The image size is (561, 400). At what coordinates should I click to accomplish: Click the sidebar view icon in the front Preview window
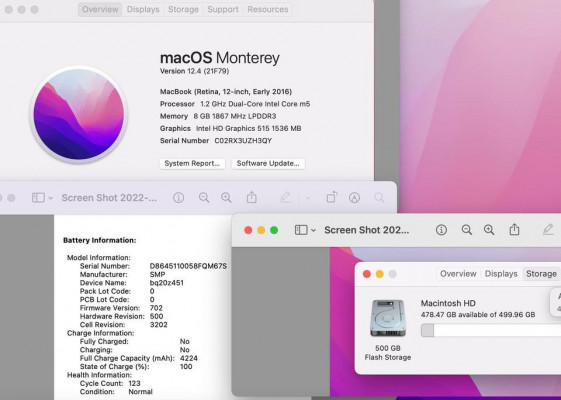tap(301, 230)
